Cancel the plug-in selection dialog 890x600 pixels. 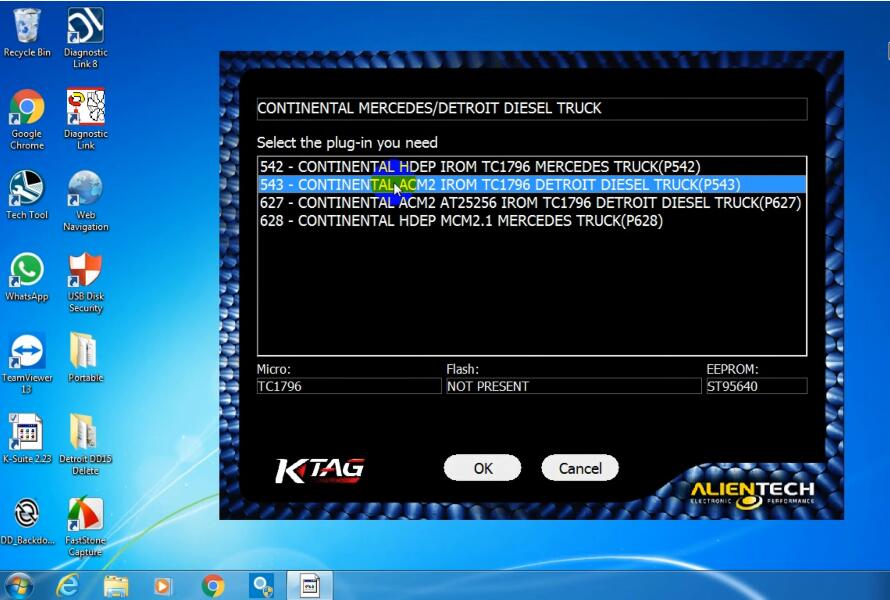(x=580, y=468)
